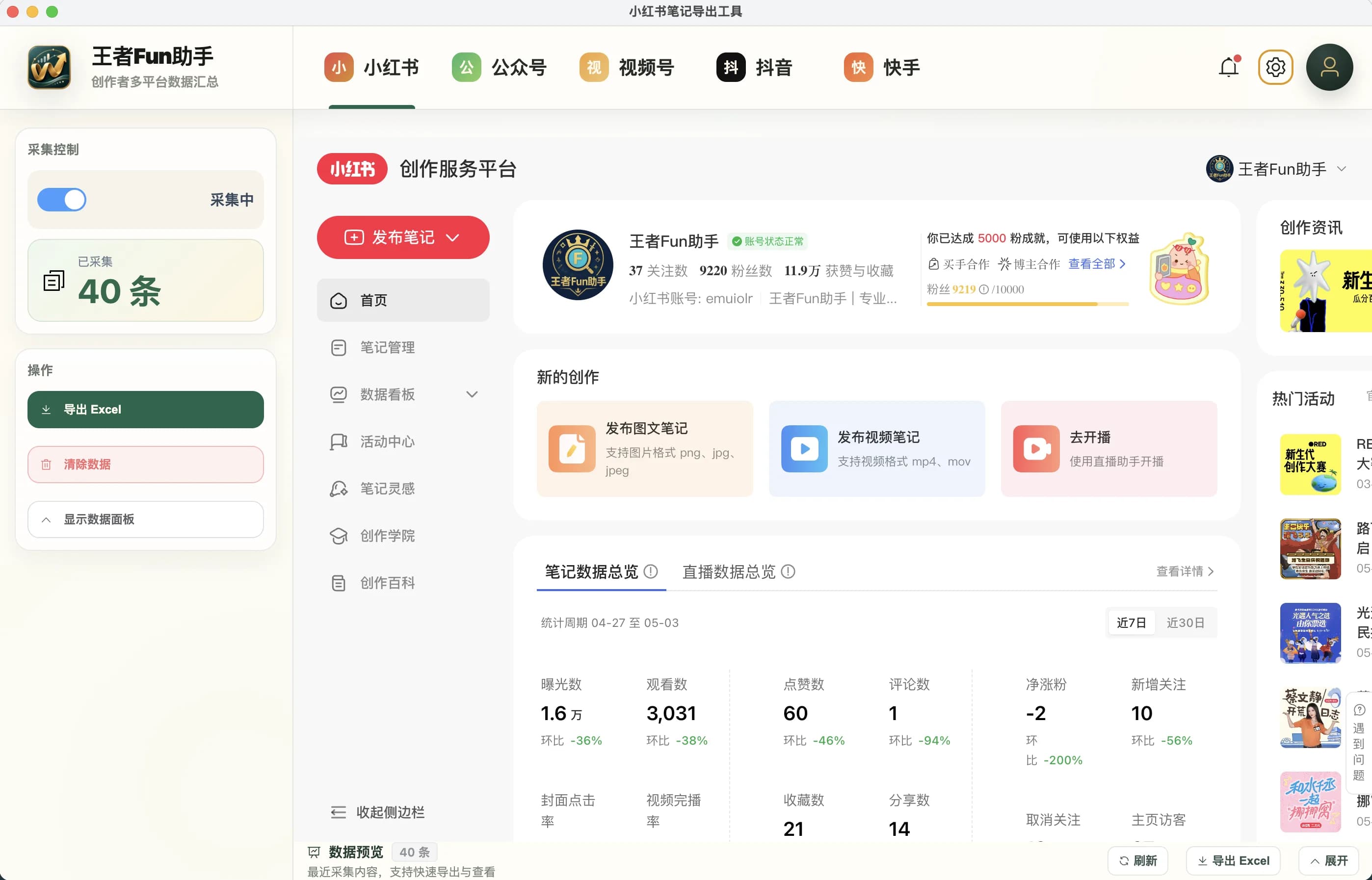Image resolution: width=1372 pixels, height=880 pixels.
Task: Click the info icon beside 笔记数据总览
Action: pyautogui.click(x=651, y=571)
